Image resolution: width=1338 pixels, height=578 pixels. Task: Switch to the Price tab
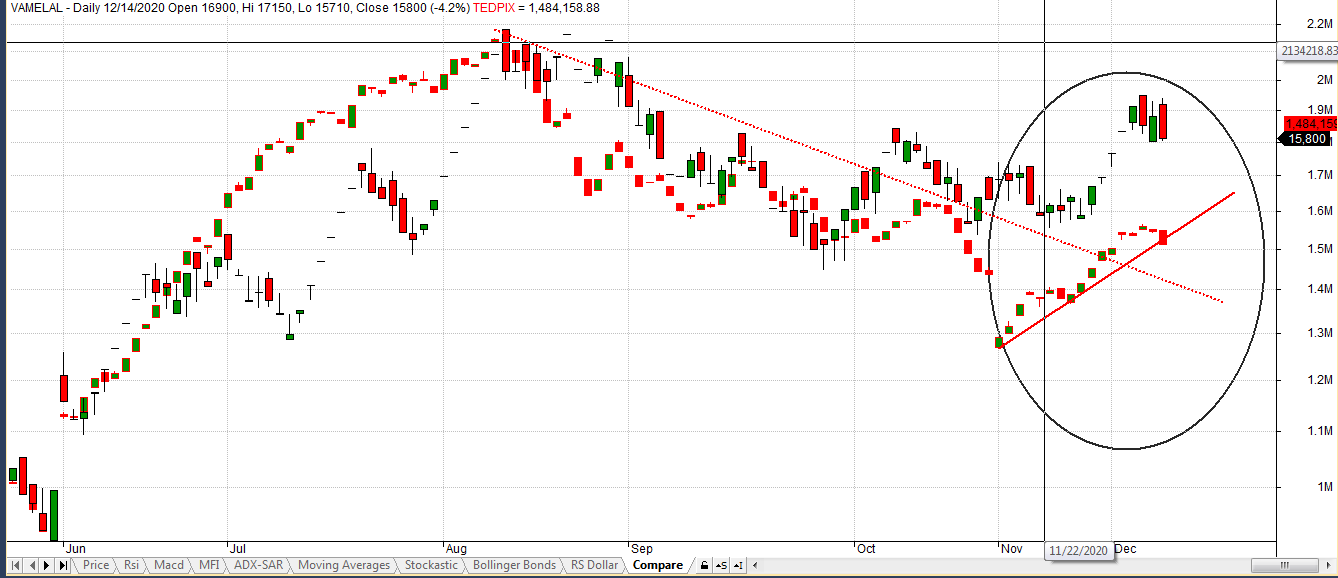pos(96,566)
